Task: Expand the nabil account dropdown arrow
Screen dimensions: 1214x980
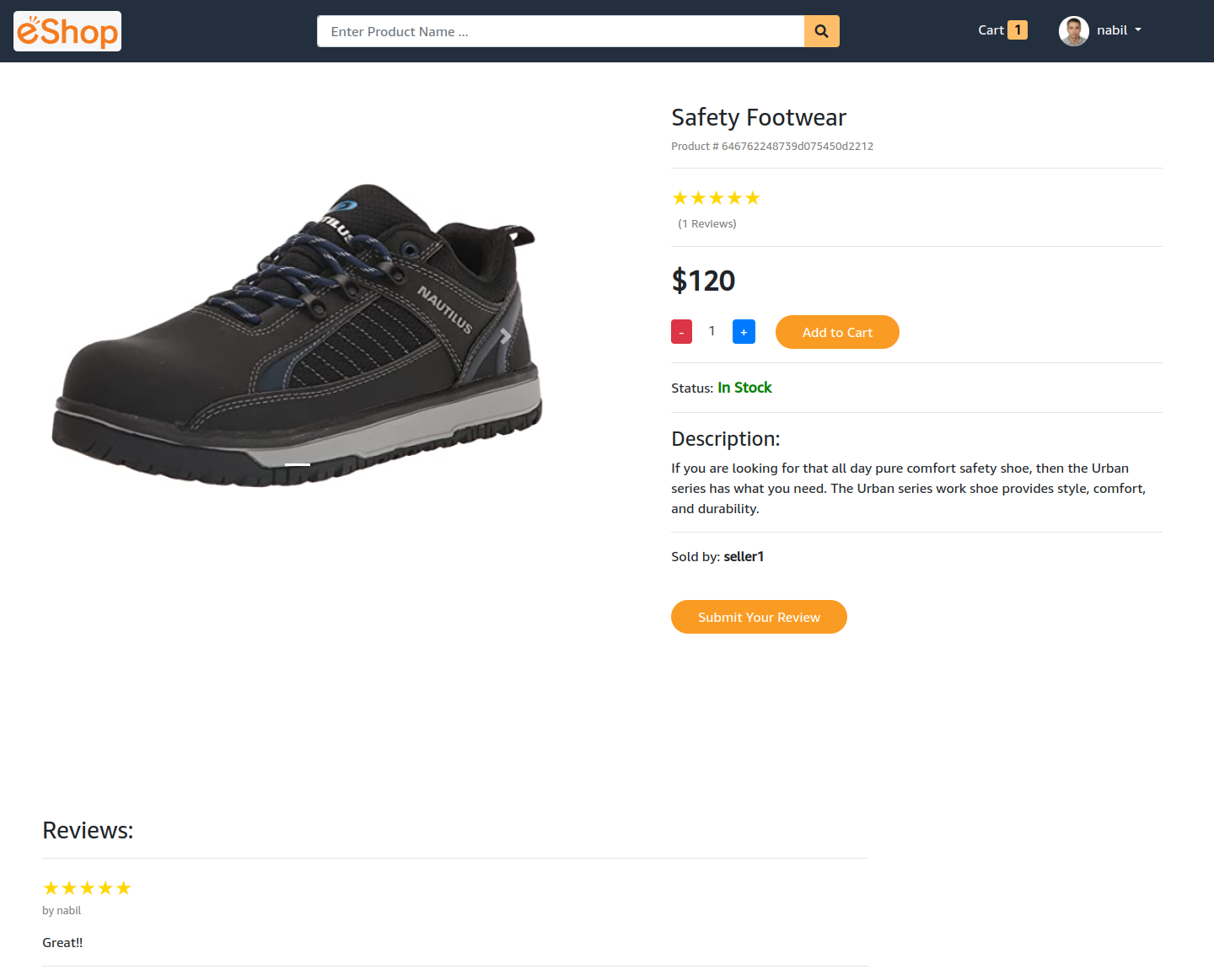Action: [x=1138, y=30]
